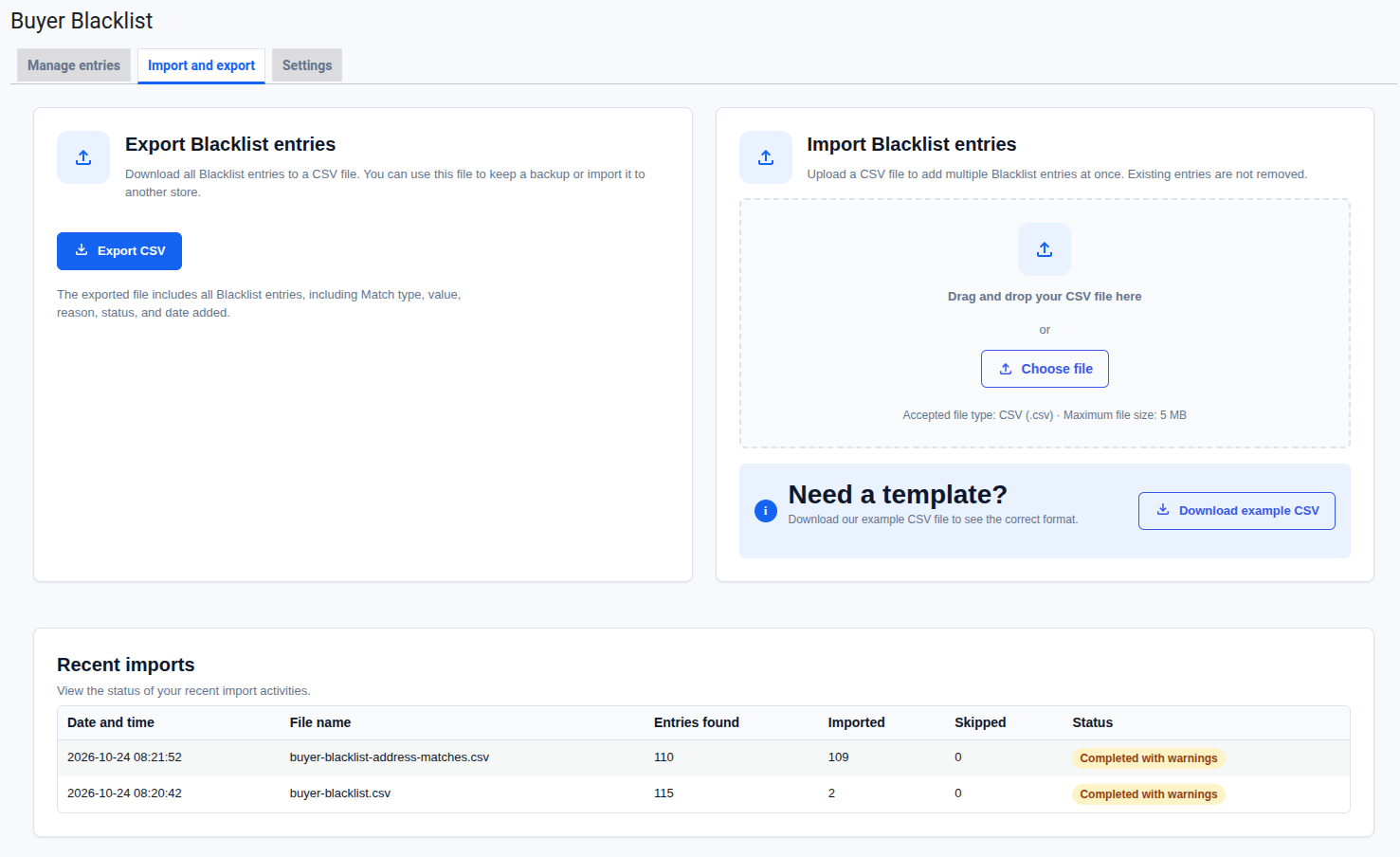Image resolution: width=1400 pixels, height=857 pixels.
Task: Click the upload icon inside the drop zone
Action: [1045, 249]
